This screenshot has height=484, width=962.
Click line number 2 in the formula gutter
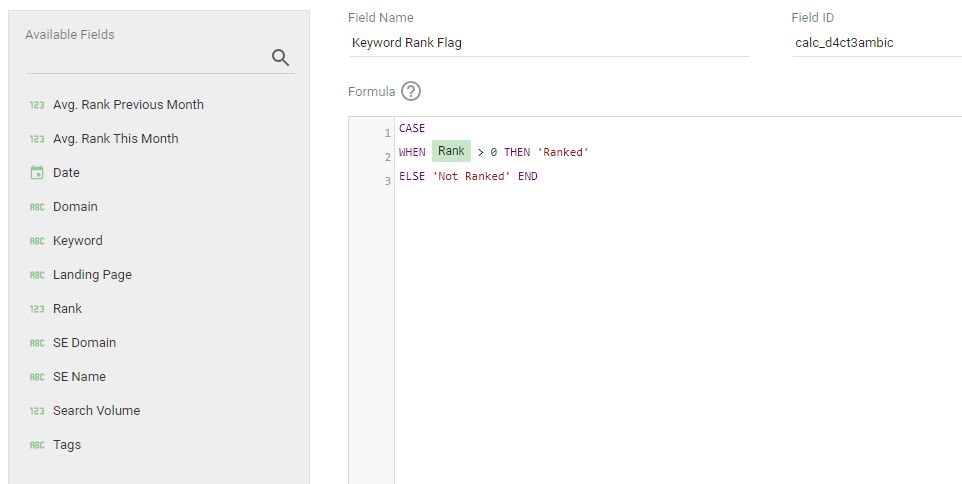387,157
